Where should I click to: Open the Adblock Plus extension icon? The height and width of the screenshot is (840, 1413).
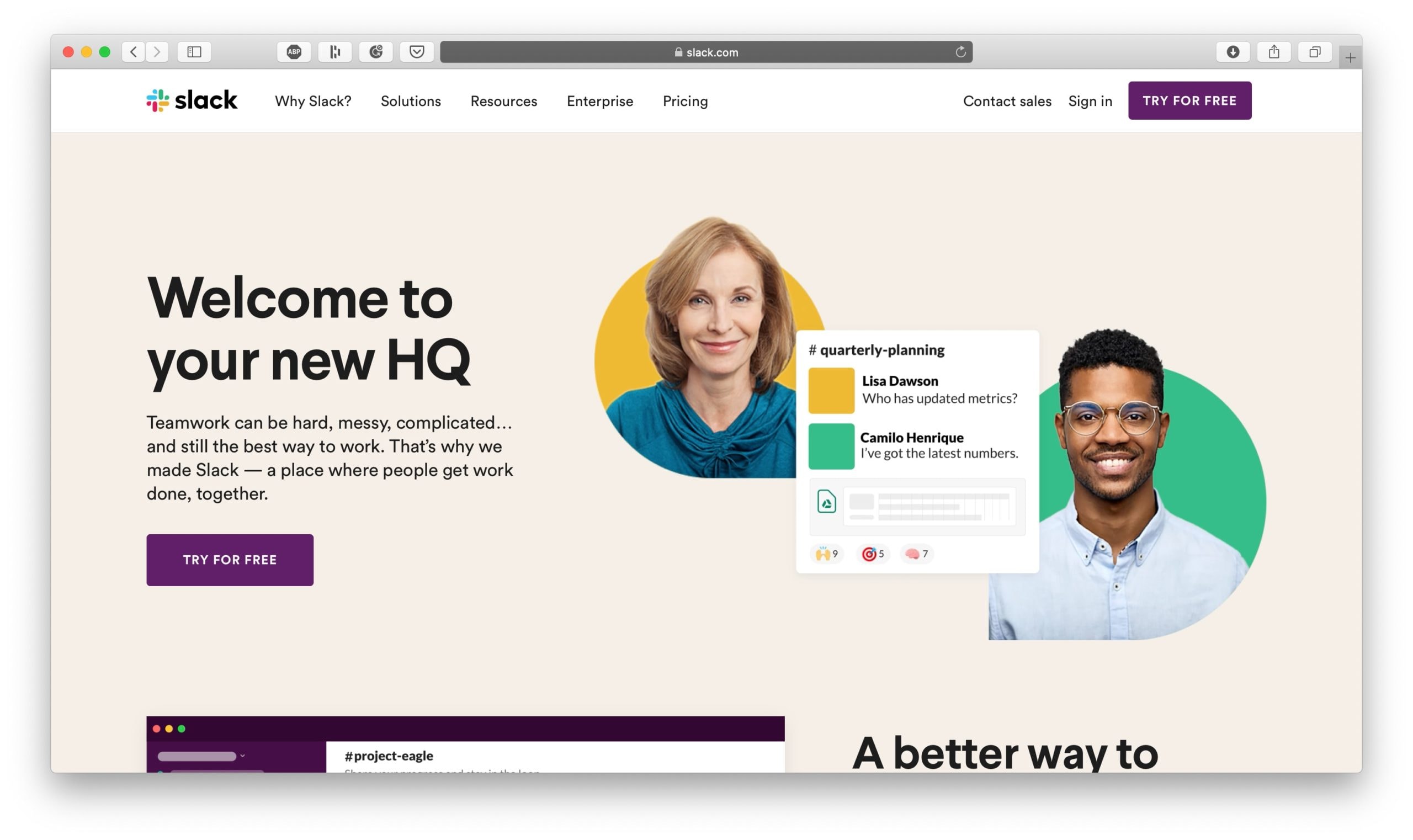[294, 52]
